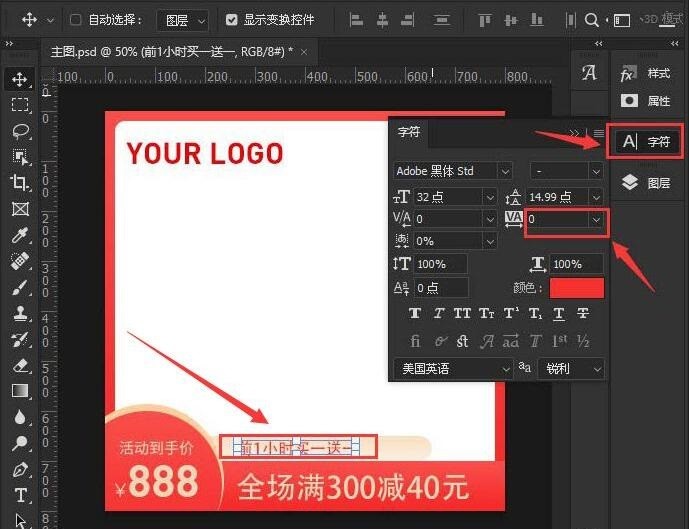This screenshot has height=529, width=689.
Task: Uncheck the 显示变换控件 checkbox
Action: coord(232,20)
